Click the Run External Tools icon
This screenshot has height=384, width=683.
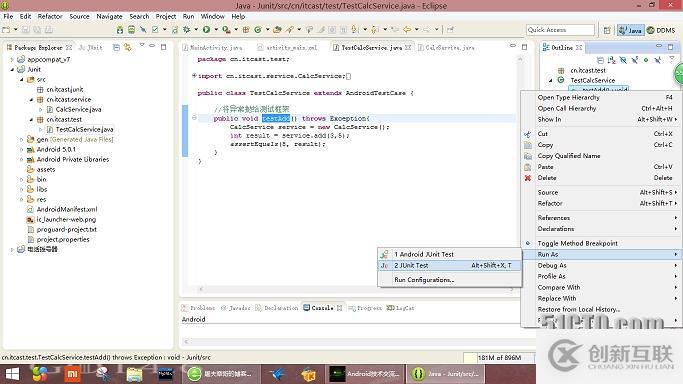(226, 30)
